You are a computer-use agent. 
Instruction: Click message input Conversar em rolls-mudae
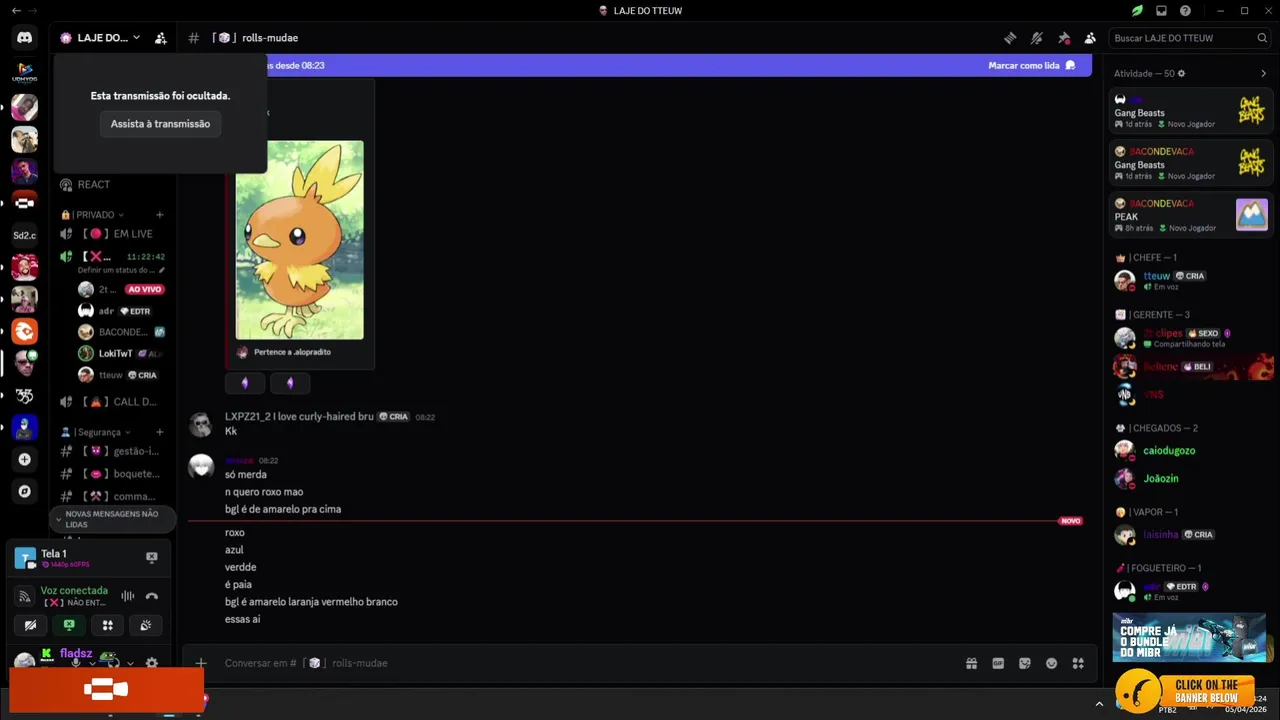(580, 663)
